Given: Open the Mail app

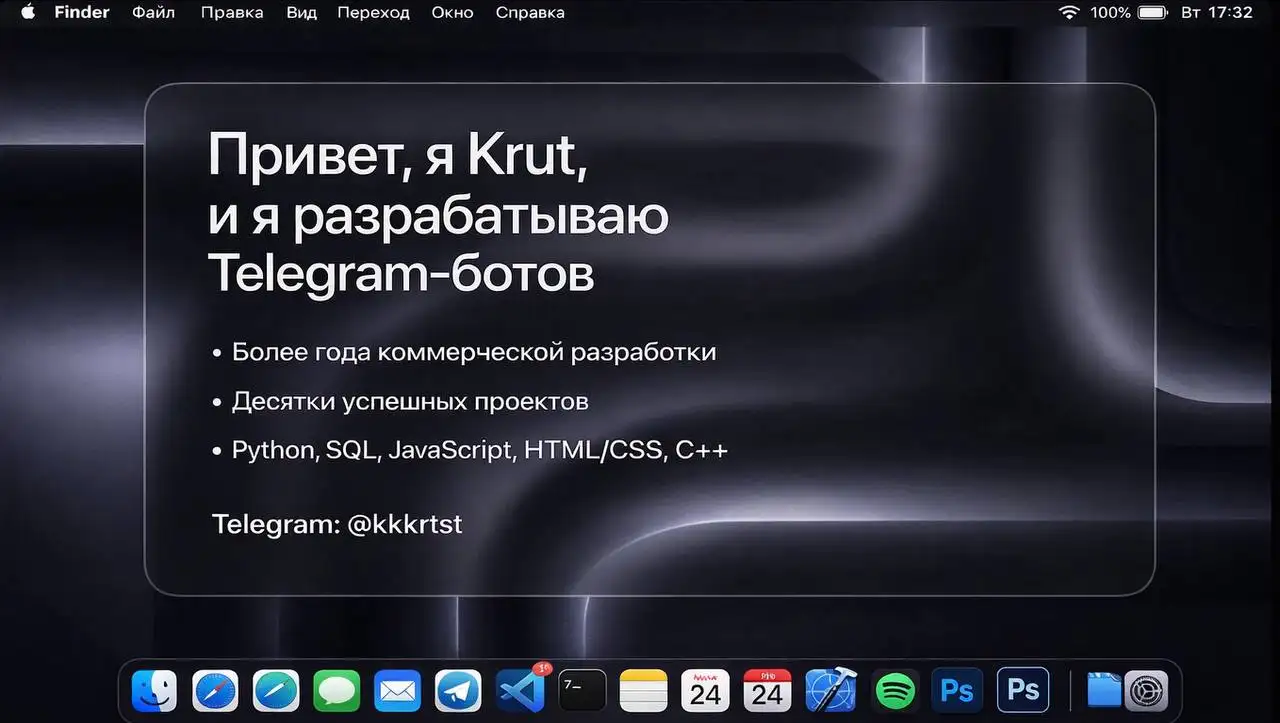Looking at the screenshot, I should [397, 690].
